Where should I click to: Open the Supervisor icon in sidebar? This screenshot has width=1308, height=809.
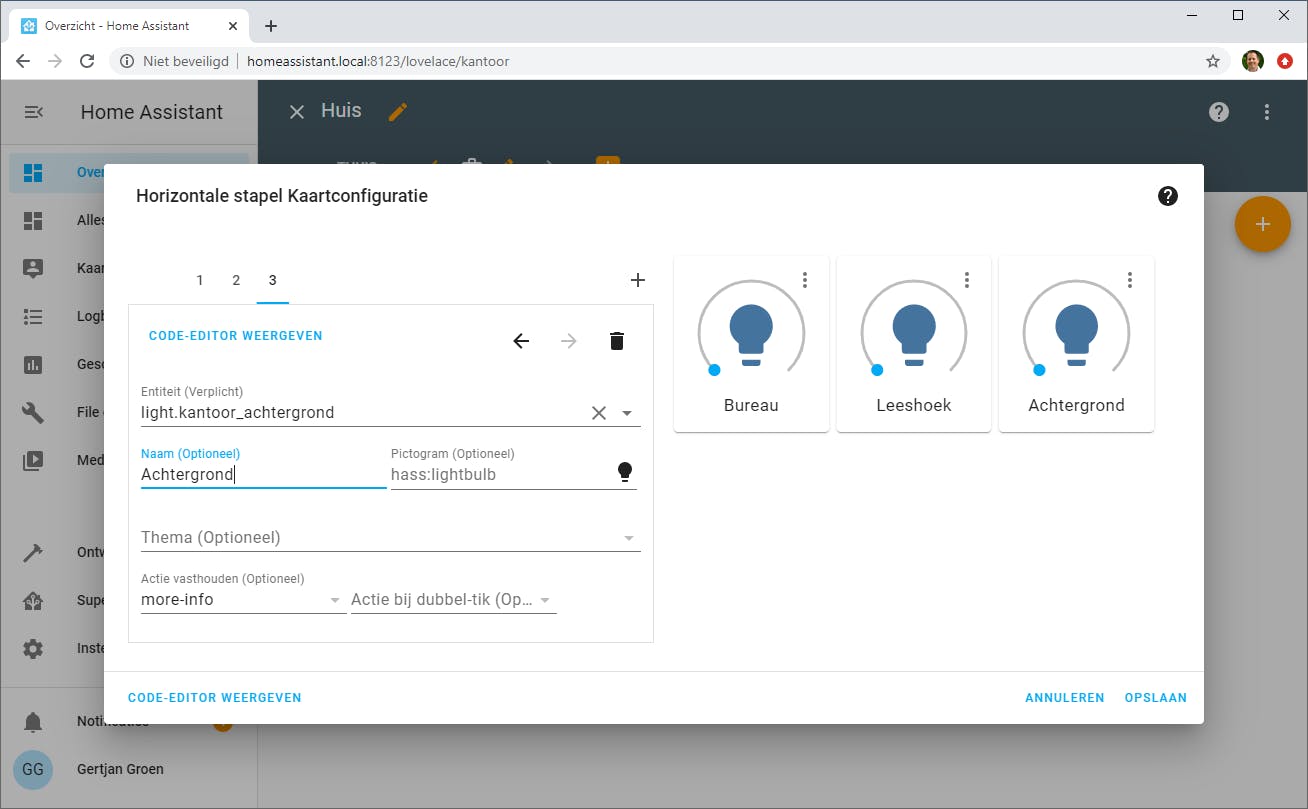click(33, 601)
